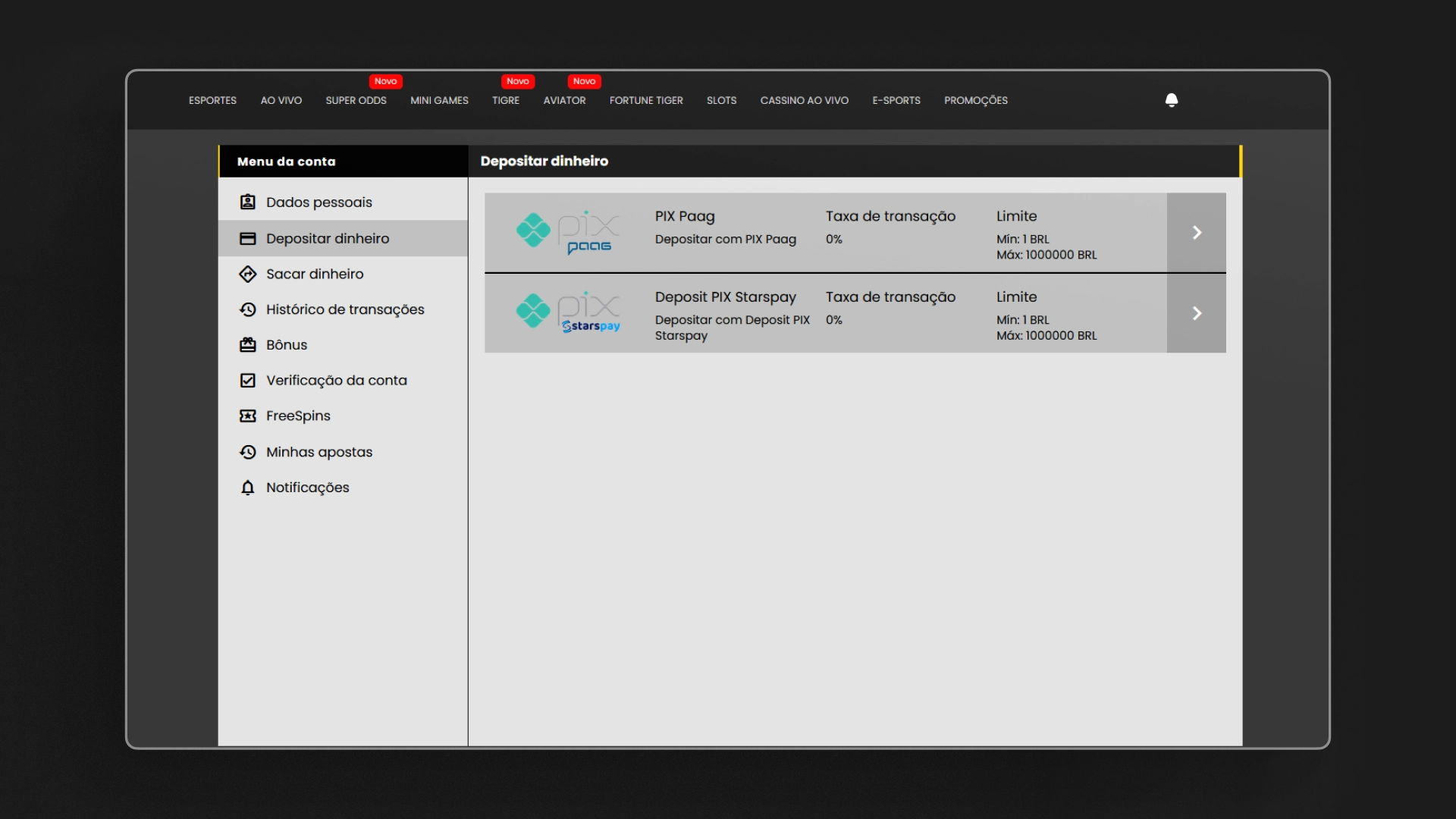Open Verificação da conta
1456x819 pixels.
point(343,380)
